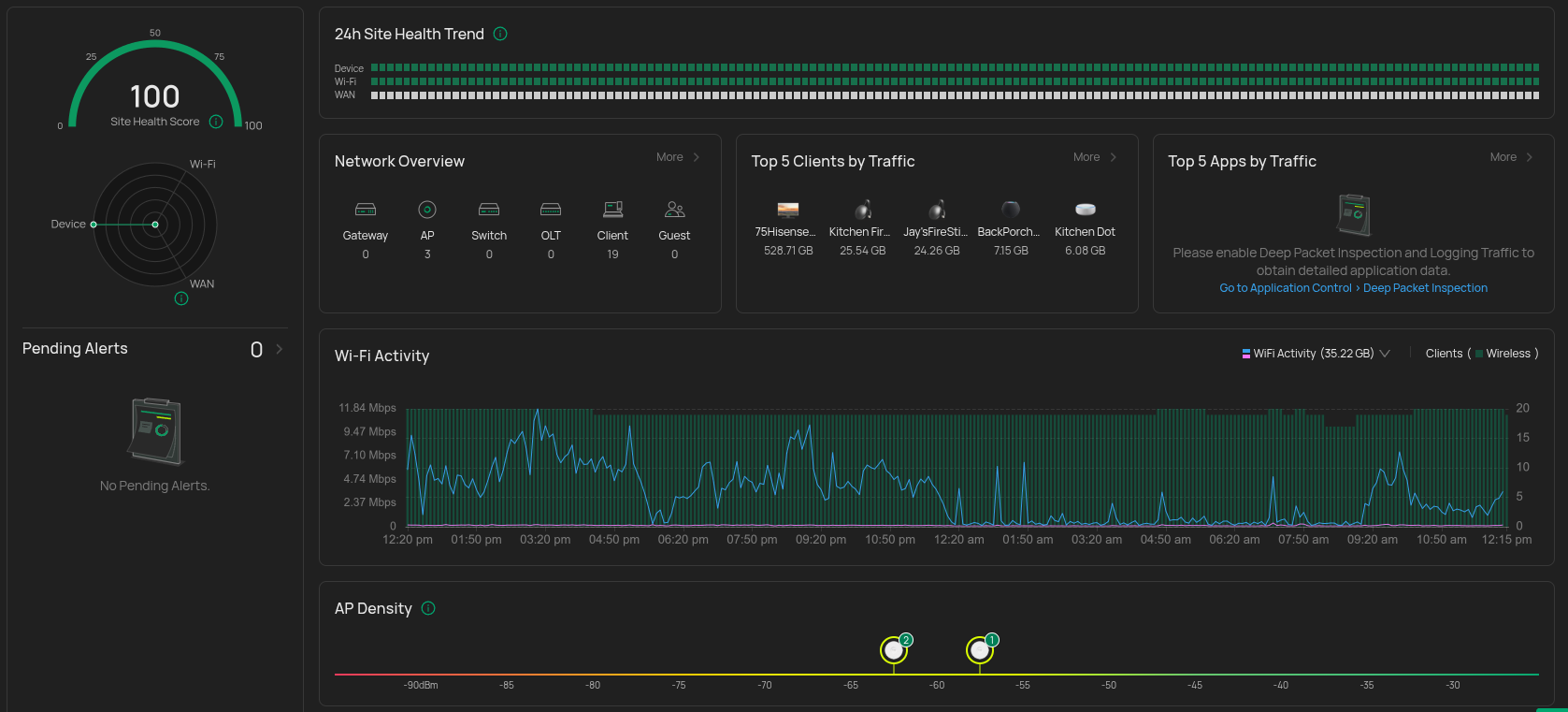This screenshot has height=712, width=1568.
Task: Select the Kitchen Dot client icon
Action: (x=1085, y=210)
